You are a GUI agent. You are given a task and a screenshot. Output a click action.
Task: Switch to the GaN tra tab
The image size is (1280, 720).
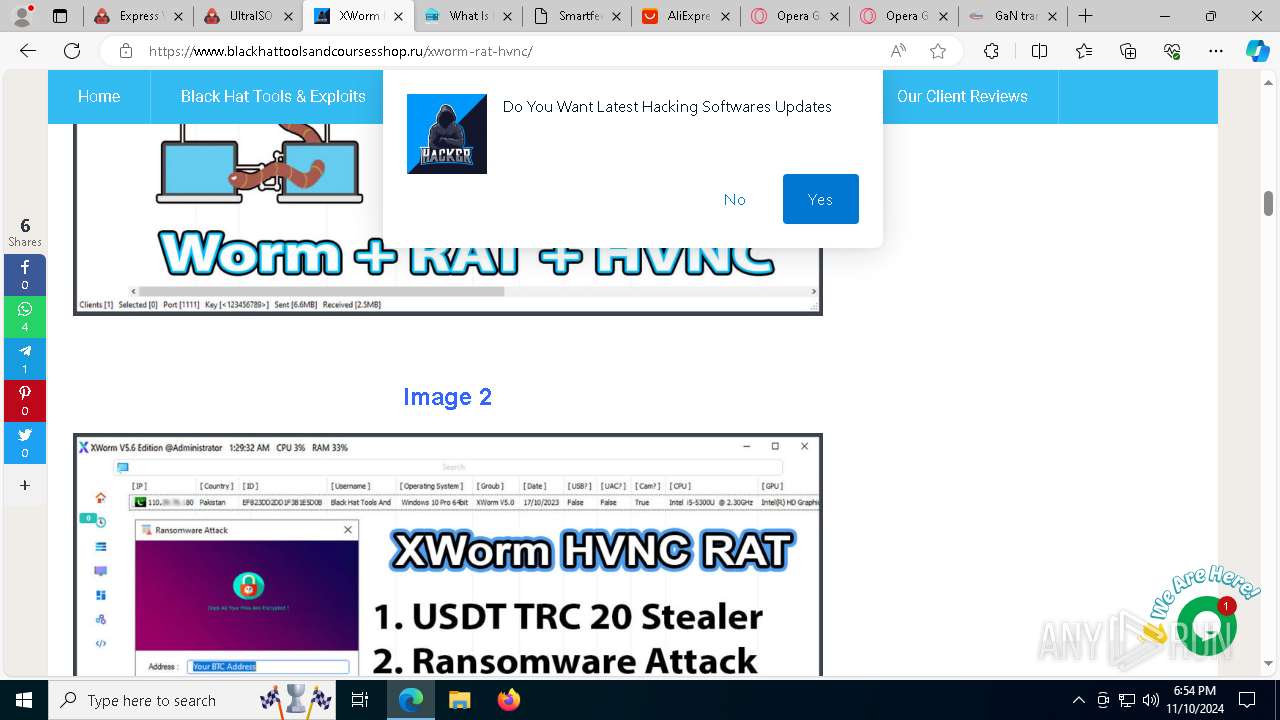[x=1013, y=16]
